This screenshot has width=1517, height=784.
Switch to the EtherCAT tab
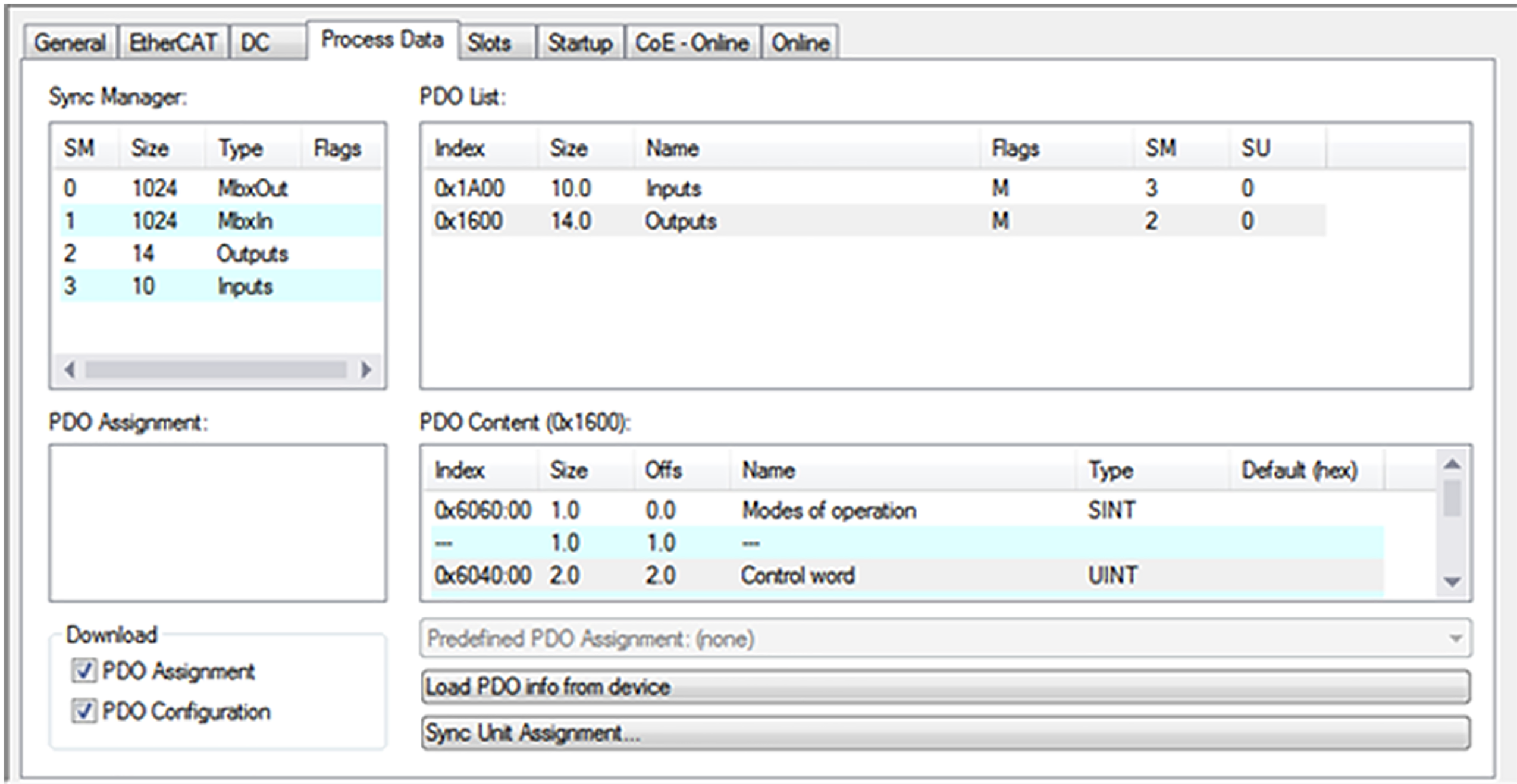pos(173,43)
